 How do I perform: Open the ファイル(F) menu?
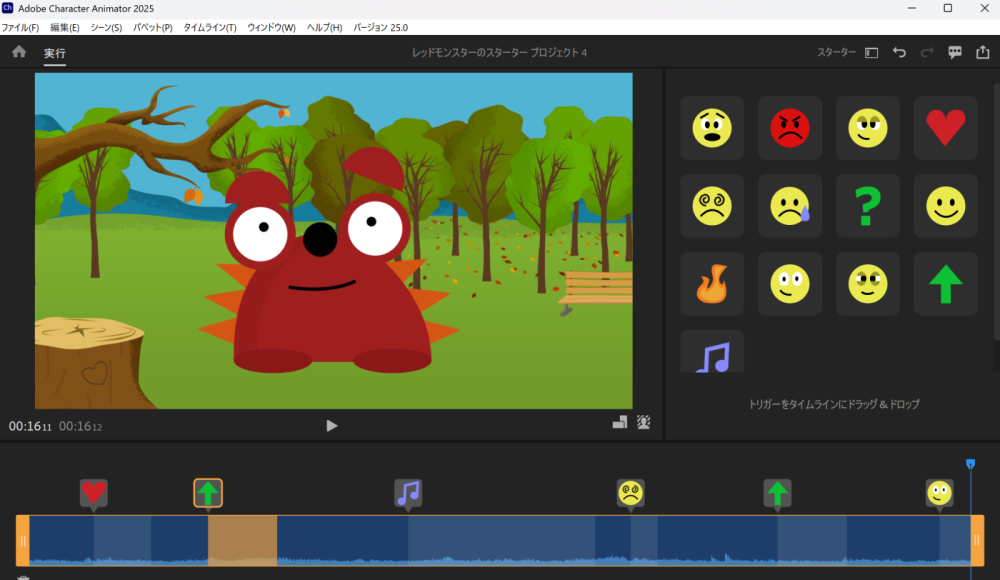[20, 27]
